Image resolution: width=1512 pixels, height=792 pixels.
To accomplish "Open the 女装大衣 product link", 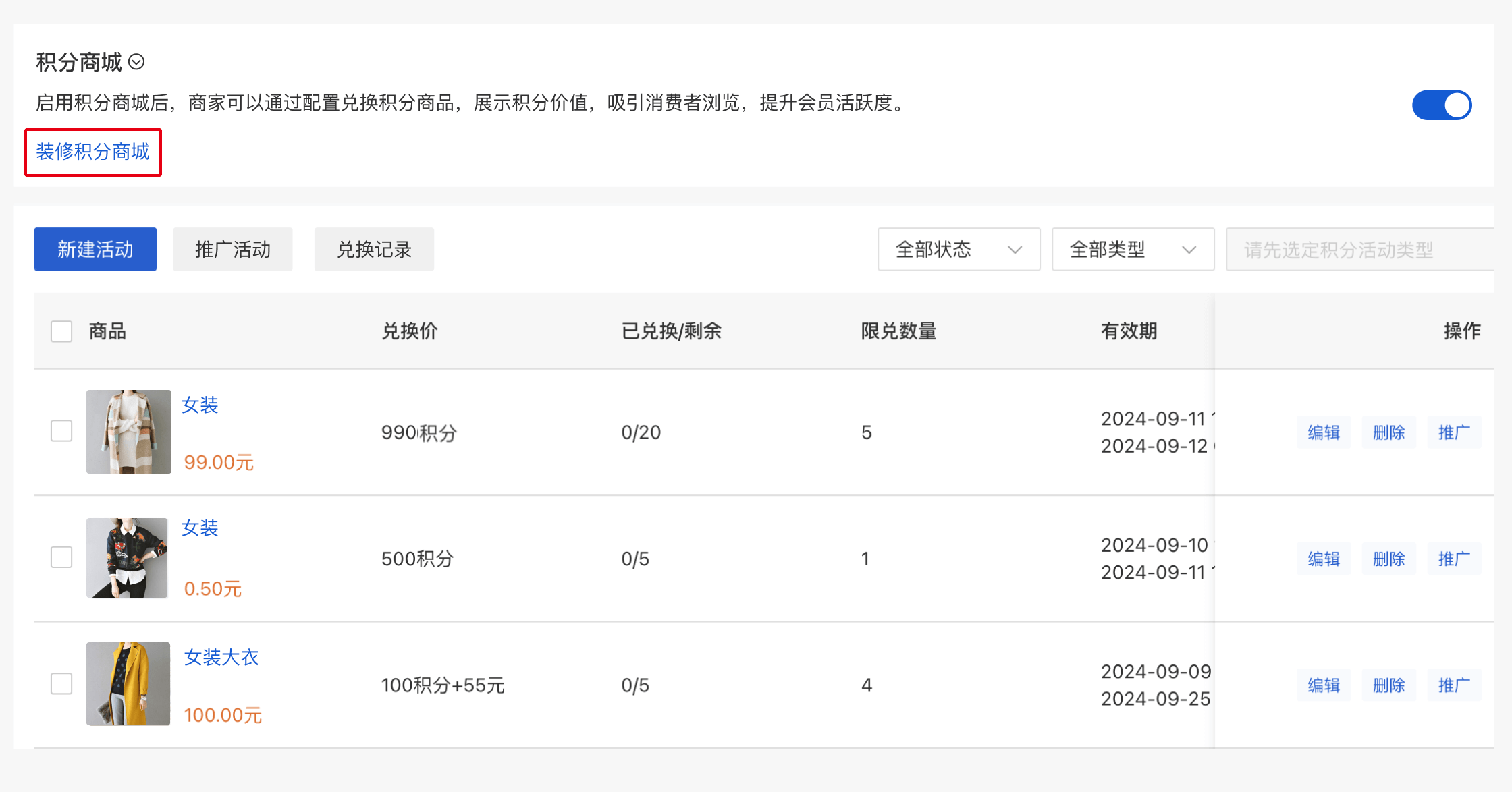I will (x=221, y=657).
